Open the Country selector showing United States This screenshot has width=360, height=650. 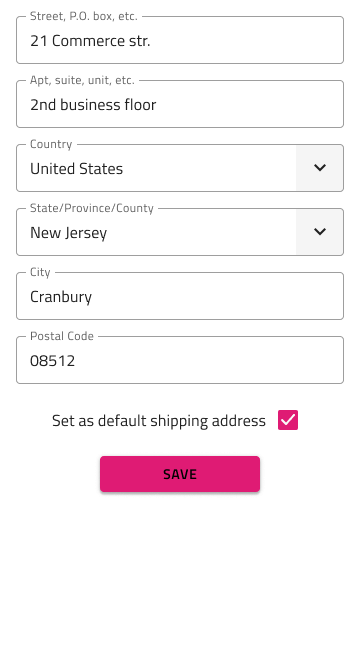click(x=180, y=168)
